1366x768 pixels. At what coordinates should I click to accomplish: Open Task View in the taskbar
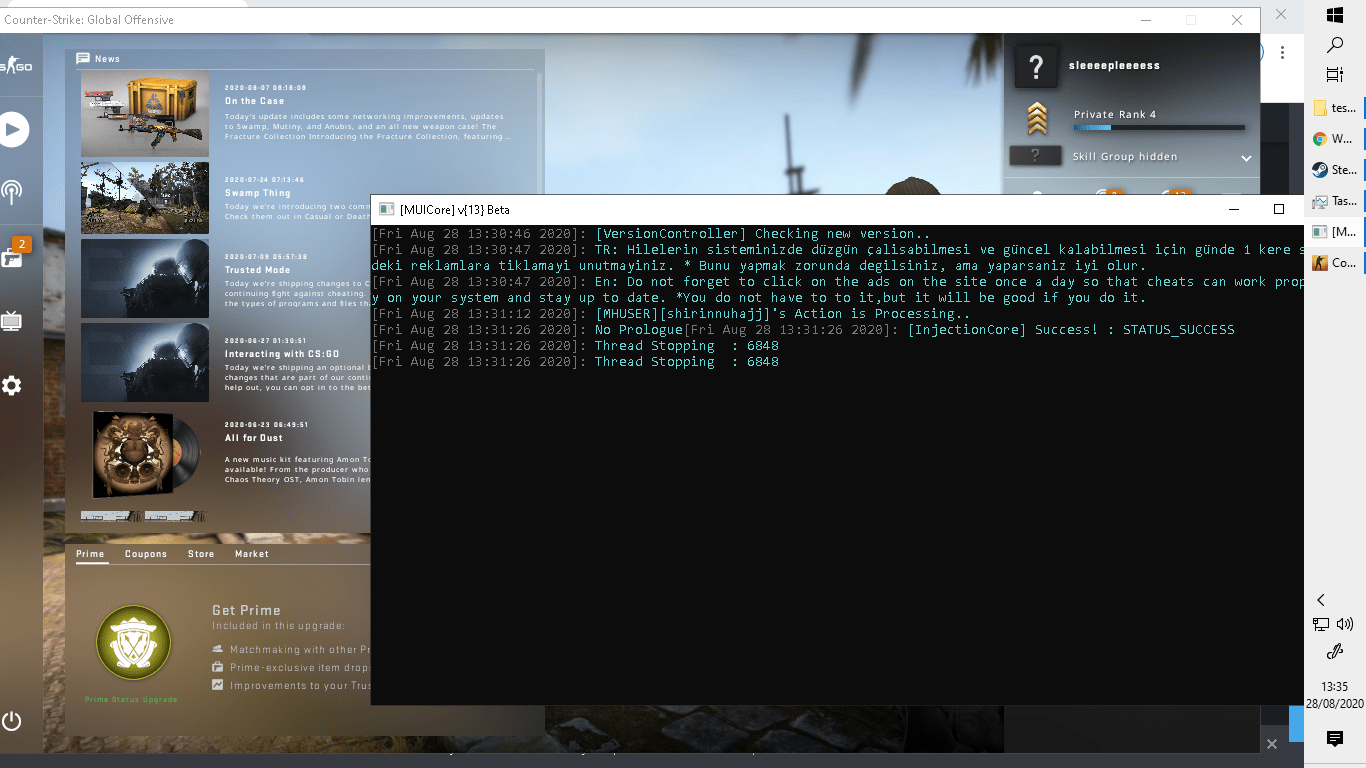pos(1334,75)
